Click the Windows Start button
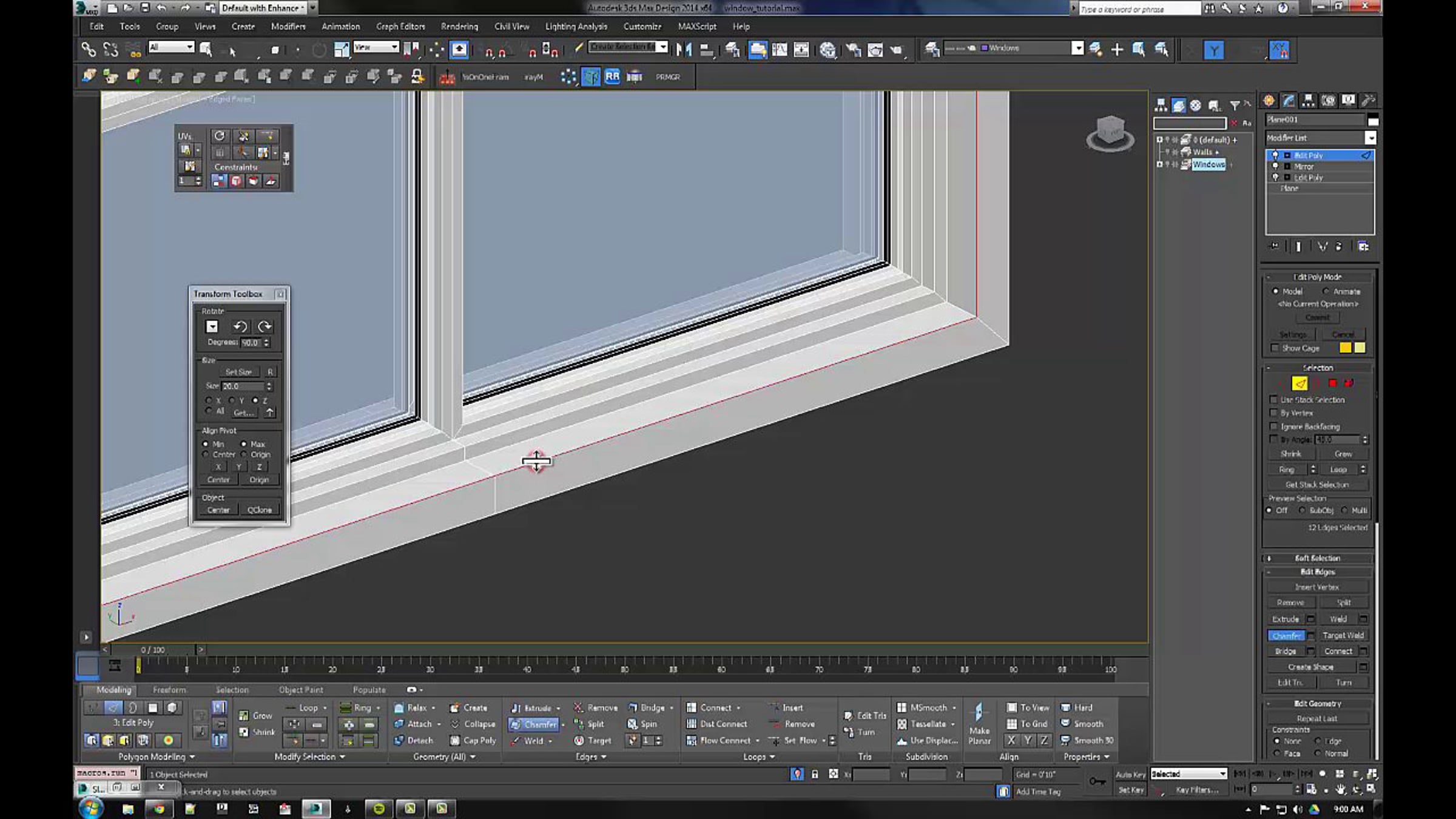The width and height of the screenshot is (1456, 819). pos(91,808)
